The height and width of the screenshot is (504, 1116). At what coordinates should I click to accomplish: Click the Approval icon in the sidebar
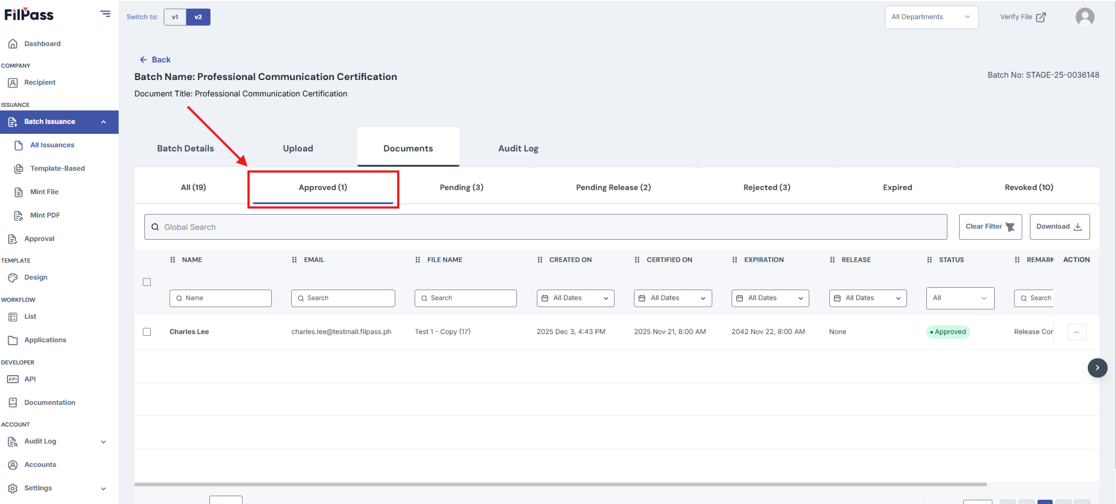click(12, 239)
